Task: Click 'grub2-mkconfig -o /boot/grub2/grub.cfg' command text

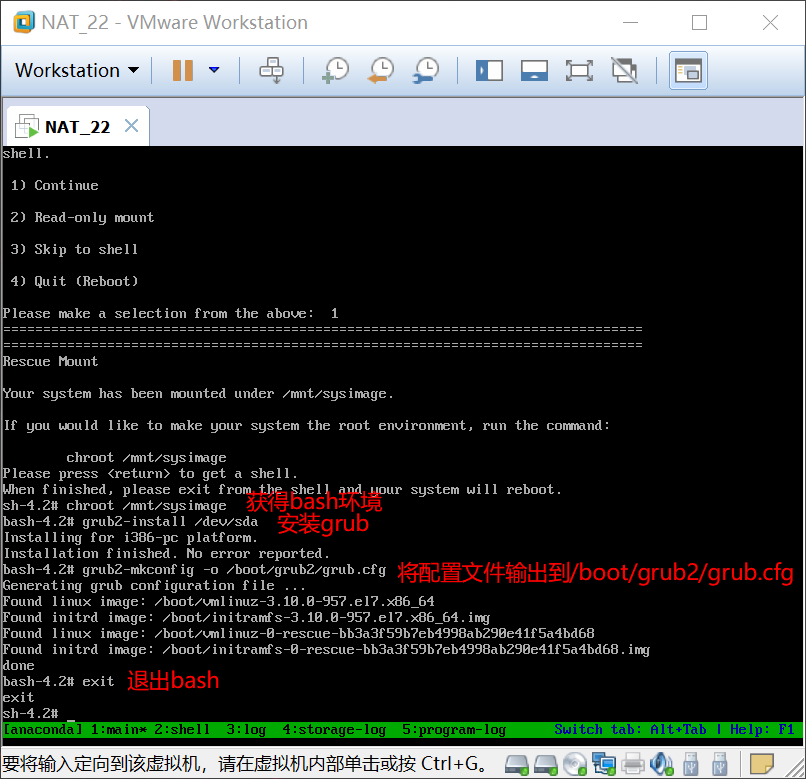Action: [234, 569]
